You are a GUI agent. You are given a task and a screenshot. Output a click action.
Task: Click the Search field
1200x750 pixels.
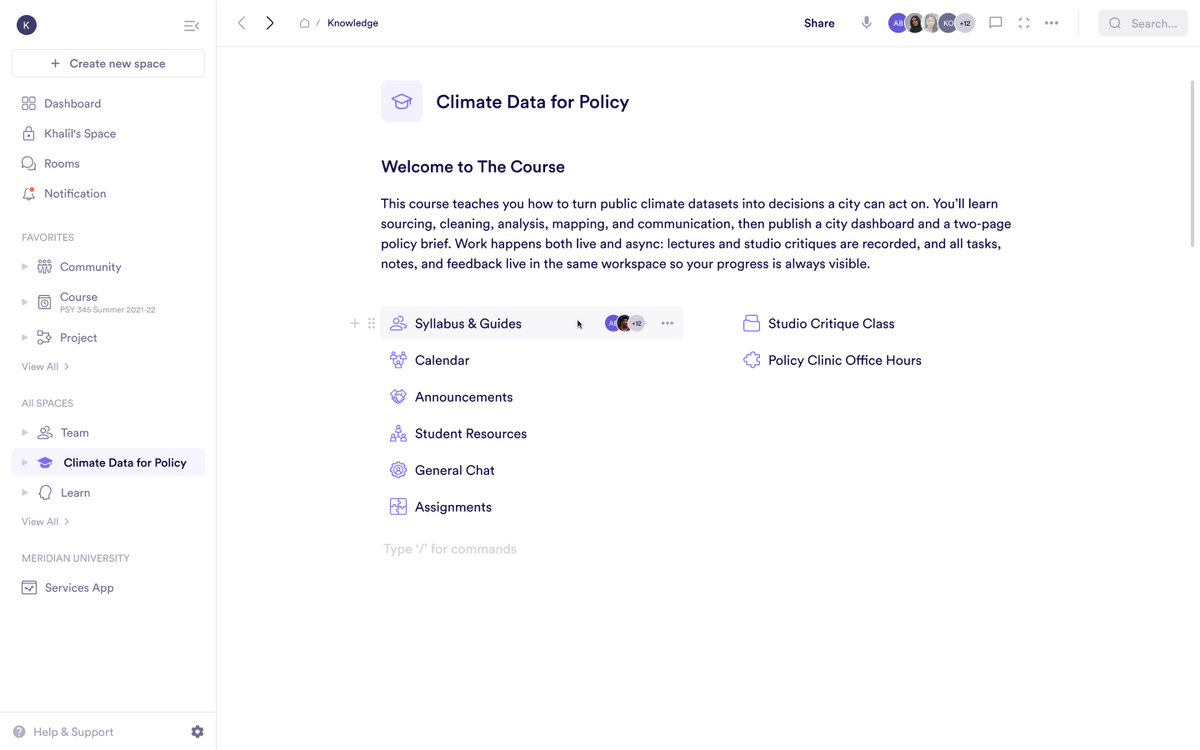(x=1143, y=23)
